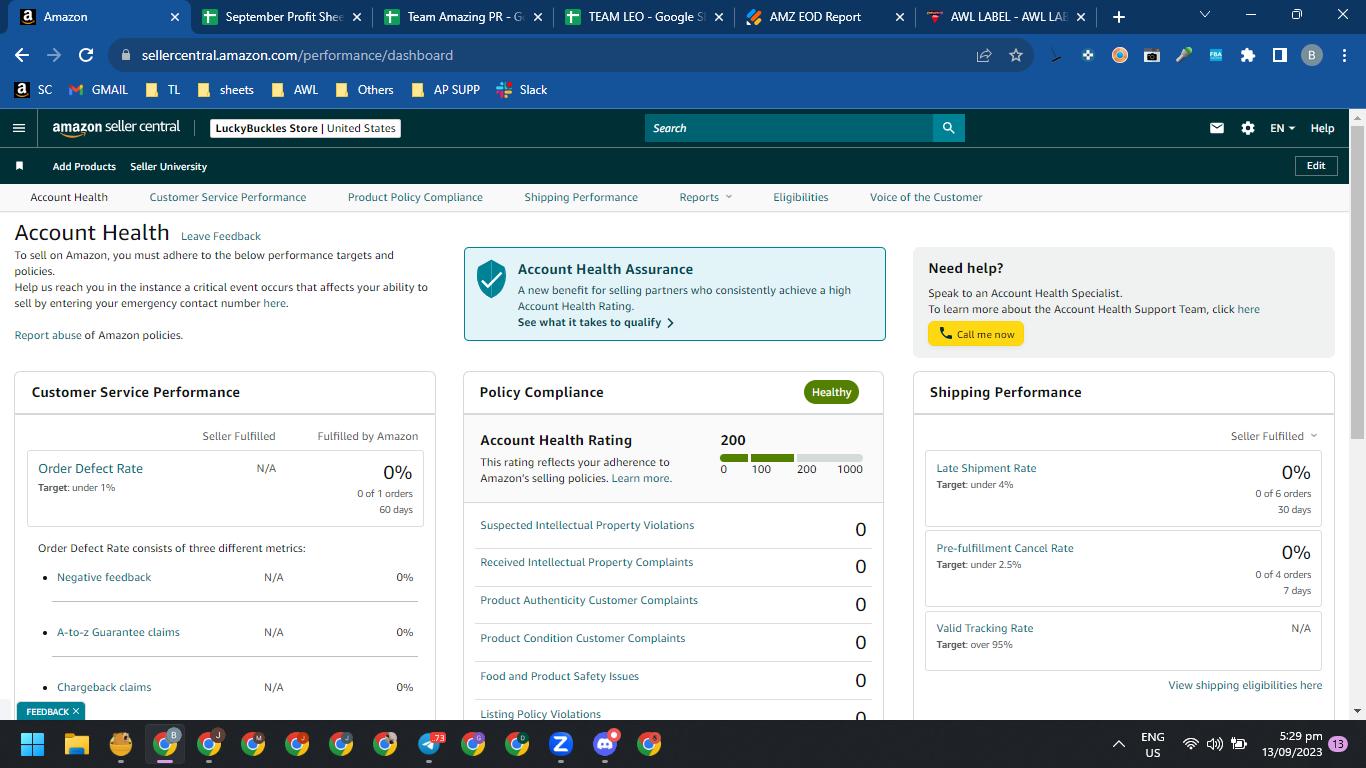Screen dimensions: 1366x768
Task: Expand the Reports dropdown menu
Action: [706, 197]
